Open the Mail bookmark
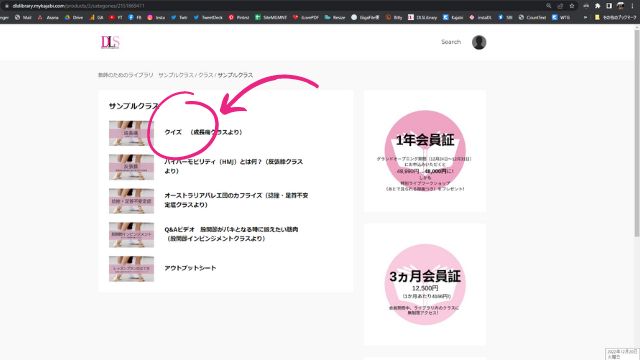Viewport: 640px width, 360px height. [23, 18]
